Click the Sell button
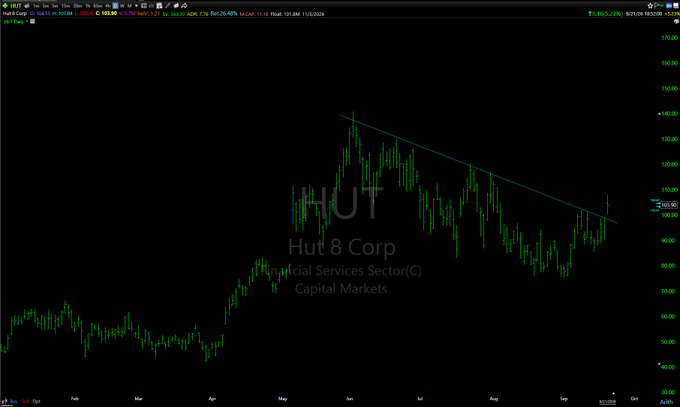The height and width of the screenshot is (407, 680). (x=25, y=401)
